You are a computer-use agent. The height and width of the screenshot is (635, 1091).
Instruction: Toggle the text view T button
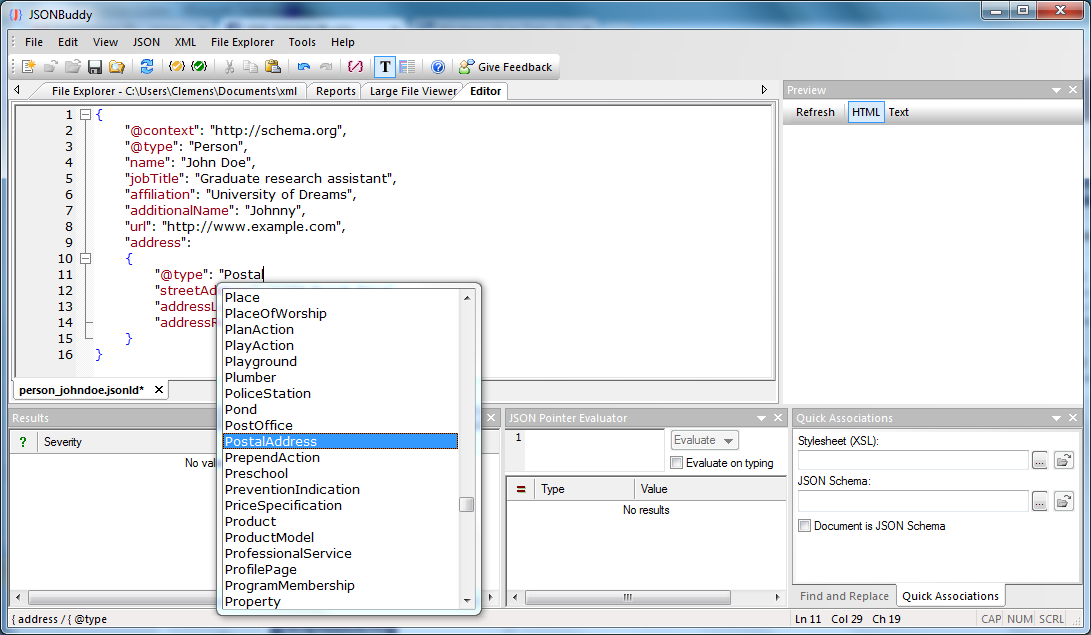(x=385, y=67)
